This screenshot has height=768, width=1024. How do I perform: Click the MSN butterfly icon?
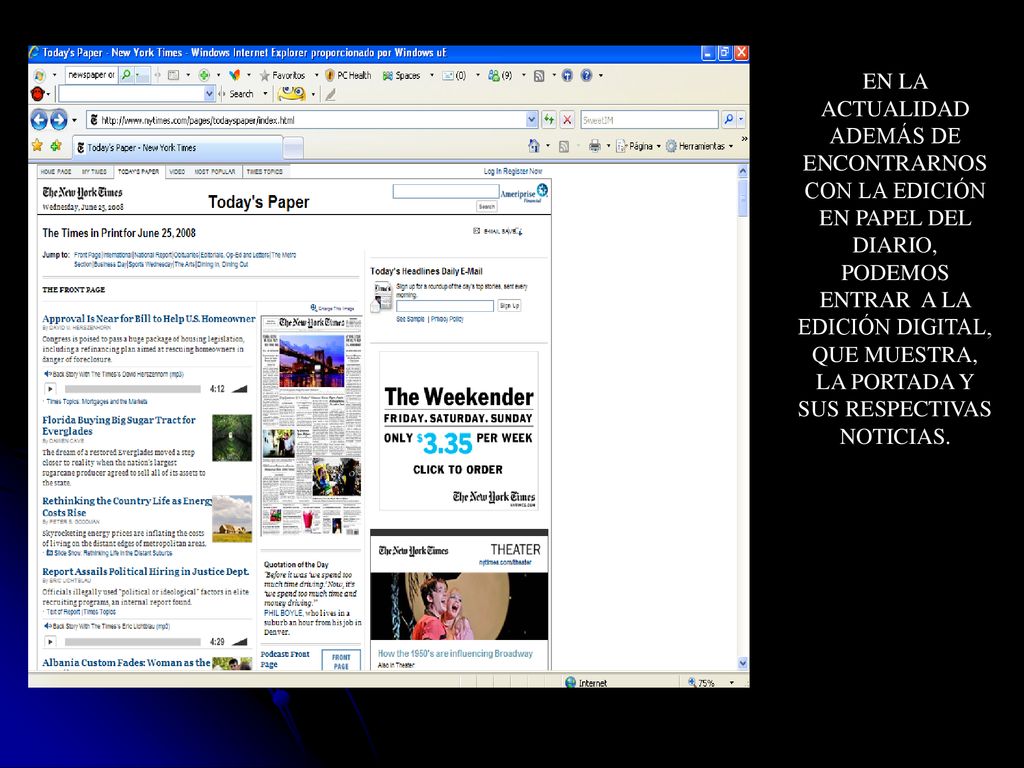pos(235,75)
